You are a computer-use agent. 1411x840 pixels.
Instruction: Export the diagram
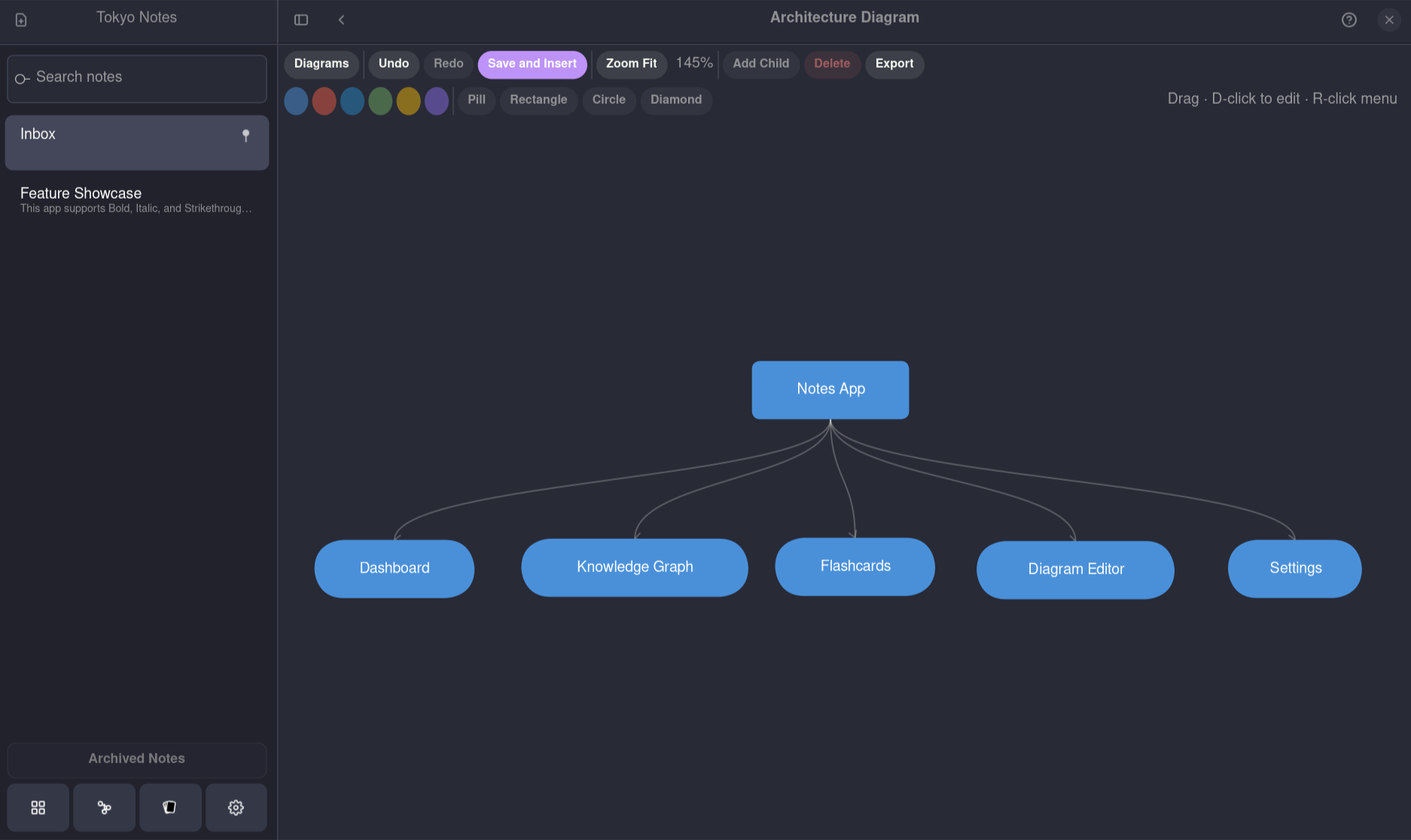[894, 64]
